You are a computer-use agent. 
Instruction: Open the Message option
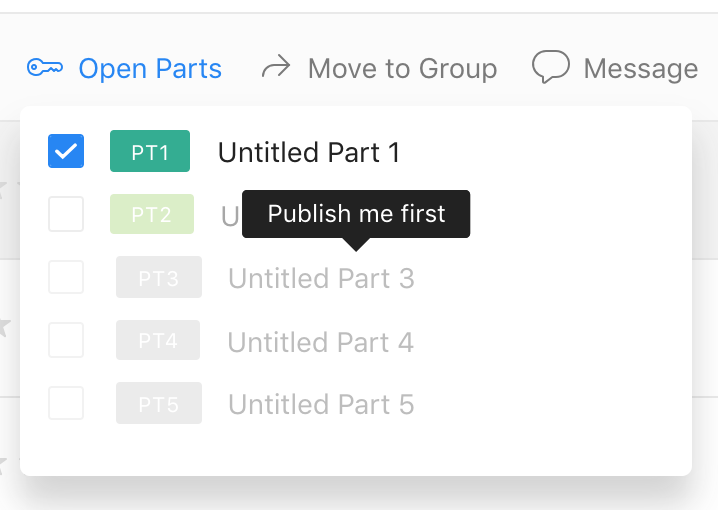(x=615, y=68)
